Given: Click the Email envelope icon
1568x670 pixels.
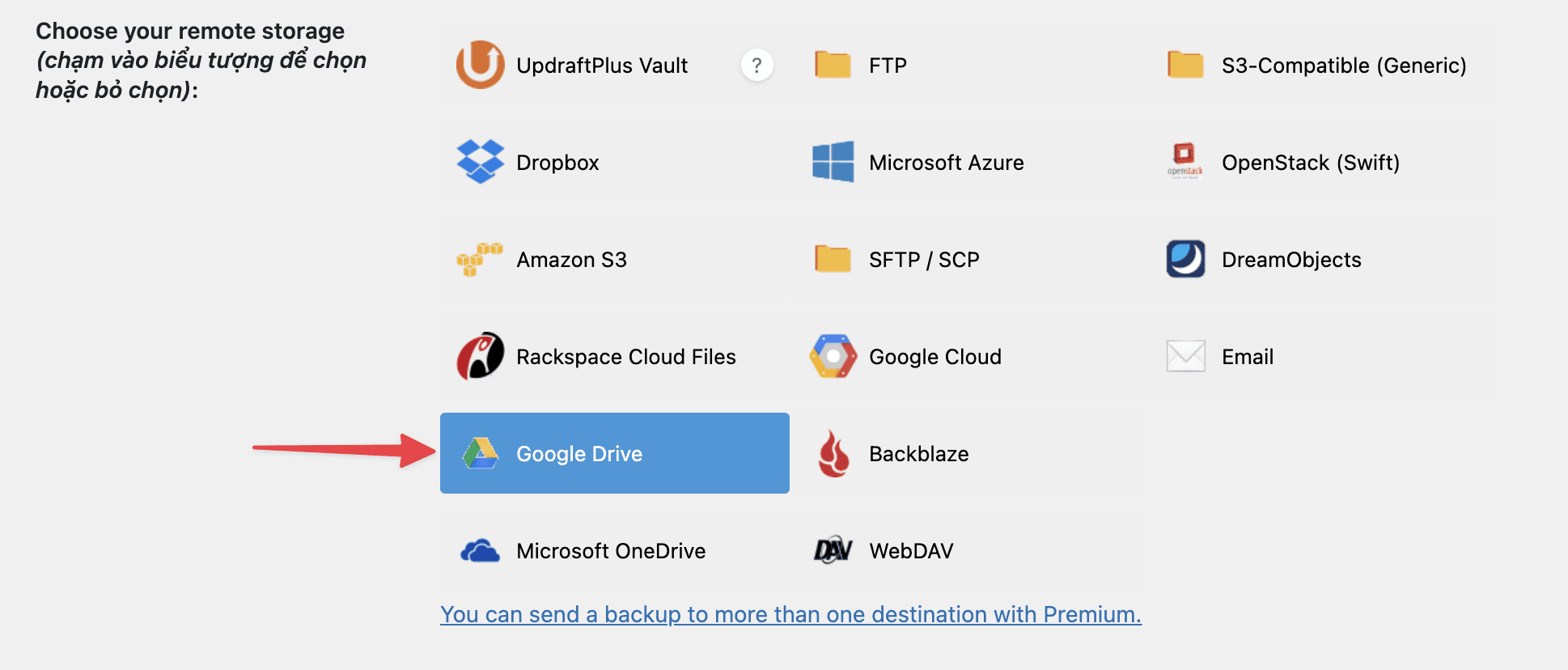Looking at the screenshot, I should pyautogui.click(x=1185, y=356).
